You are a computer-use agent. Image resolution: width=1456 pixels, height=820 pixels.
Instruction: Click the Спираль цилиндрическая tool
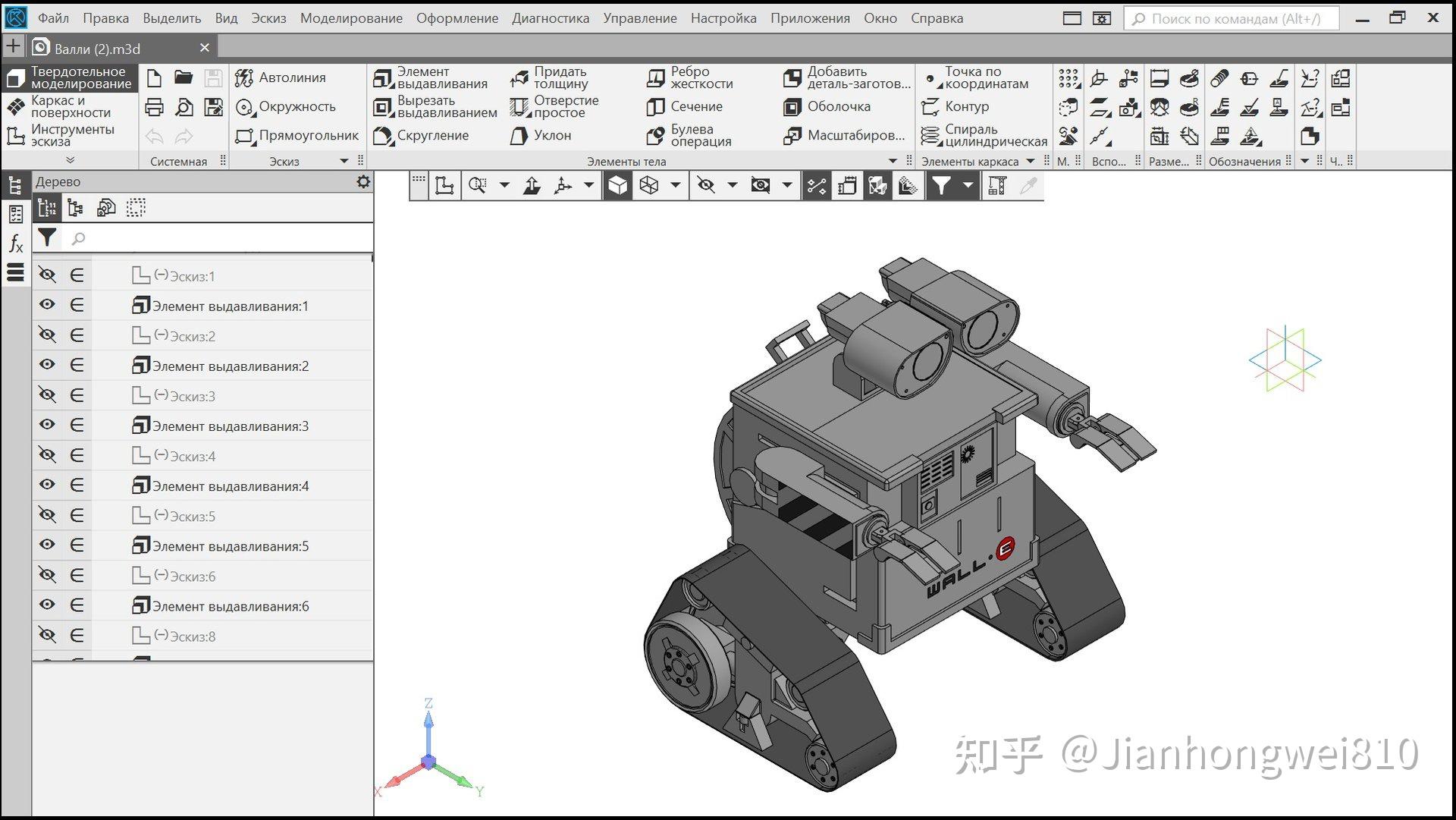984,136
